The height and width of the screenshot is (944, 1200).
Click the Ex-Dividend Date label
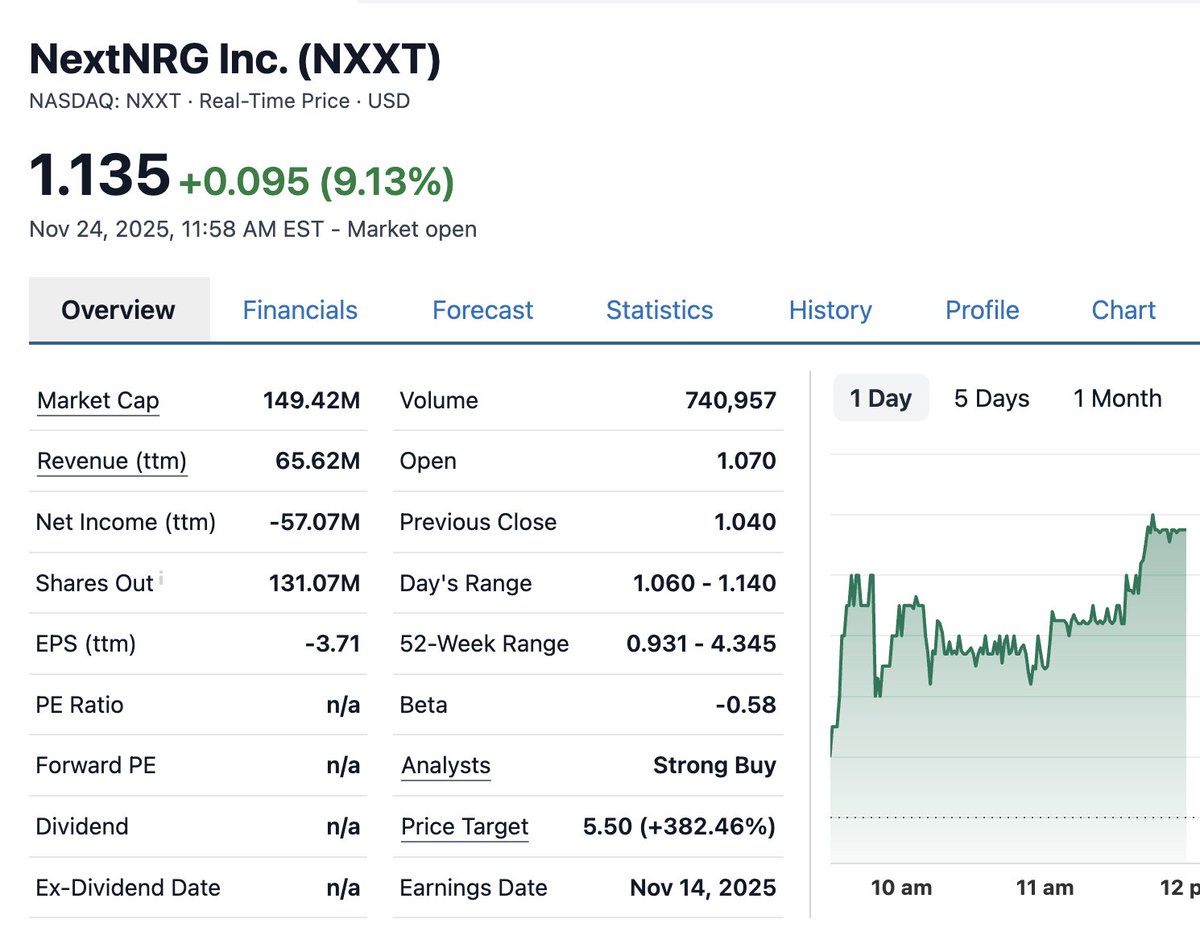click(128, 888)
